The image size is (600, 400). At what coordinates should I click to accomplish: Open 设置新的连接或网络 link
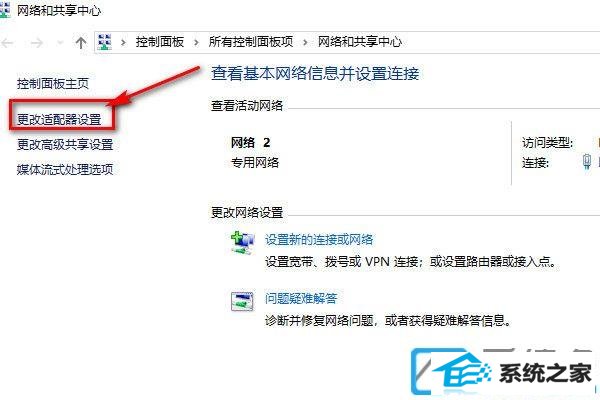click(x=319, y=240)
